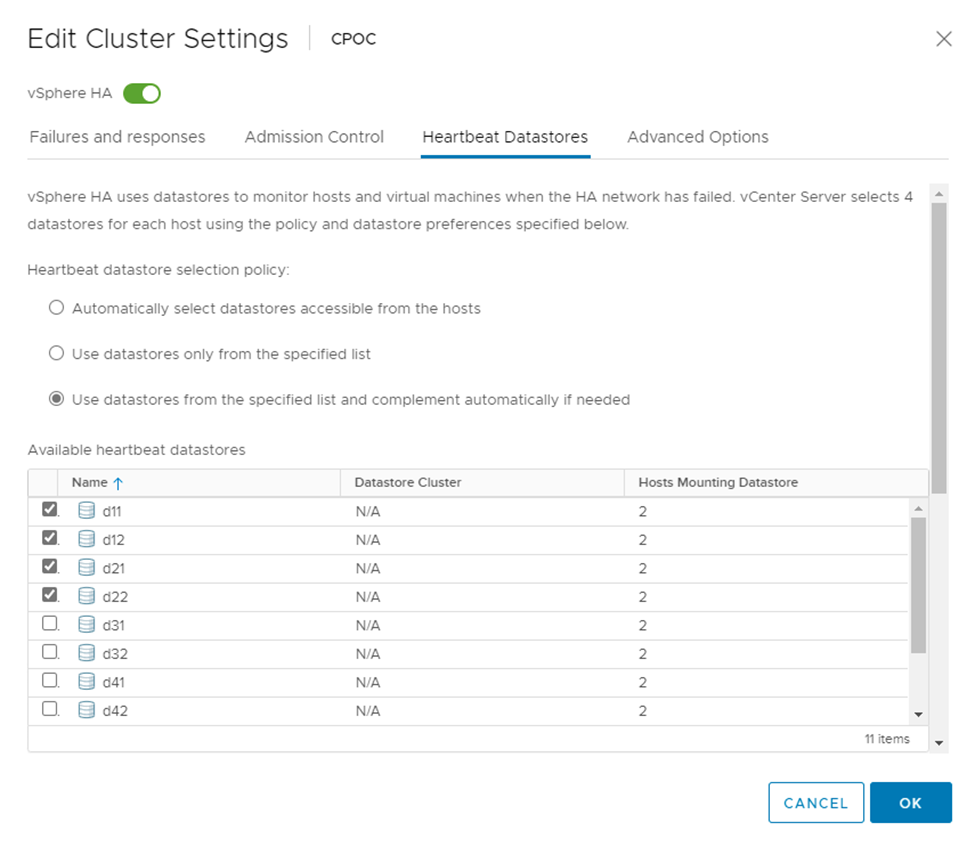Open the Advanced Options tab
Viewport: 975px width, 847px height.
(697, 137)
